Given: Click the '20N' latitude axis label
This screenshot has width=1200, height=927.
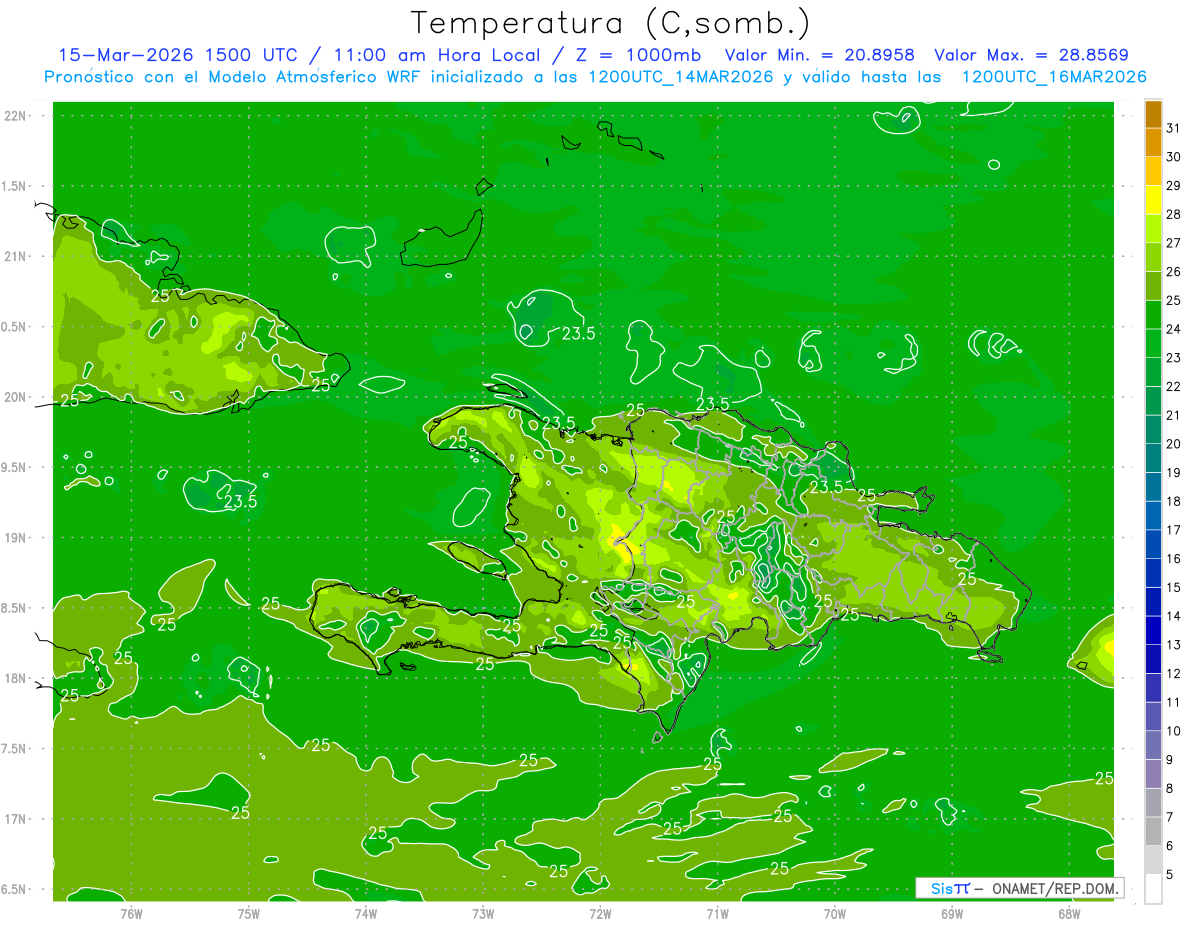Looking at the screenshot, I should coord(16,397).
